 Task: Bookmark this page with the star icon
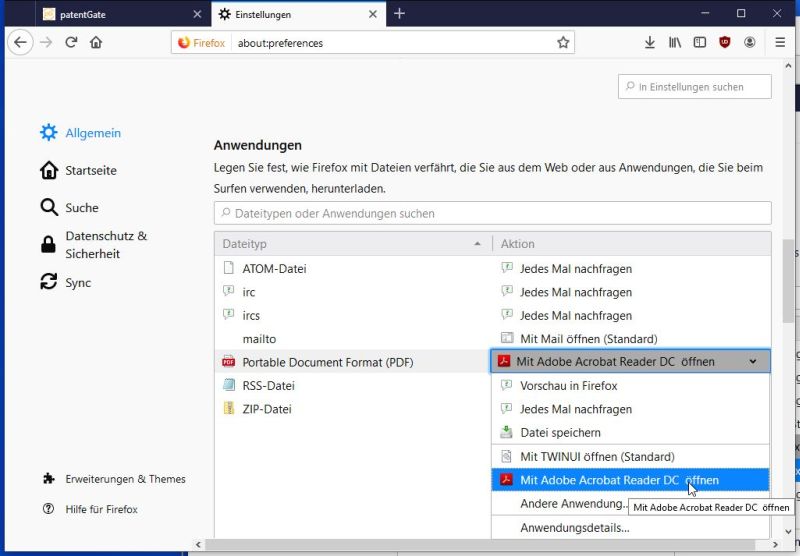coord(563,42)
